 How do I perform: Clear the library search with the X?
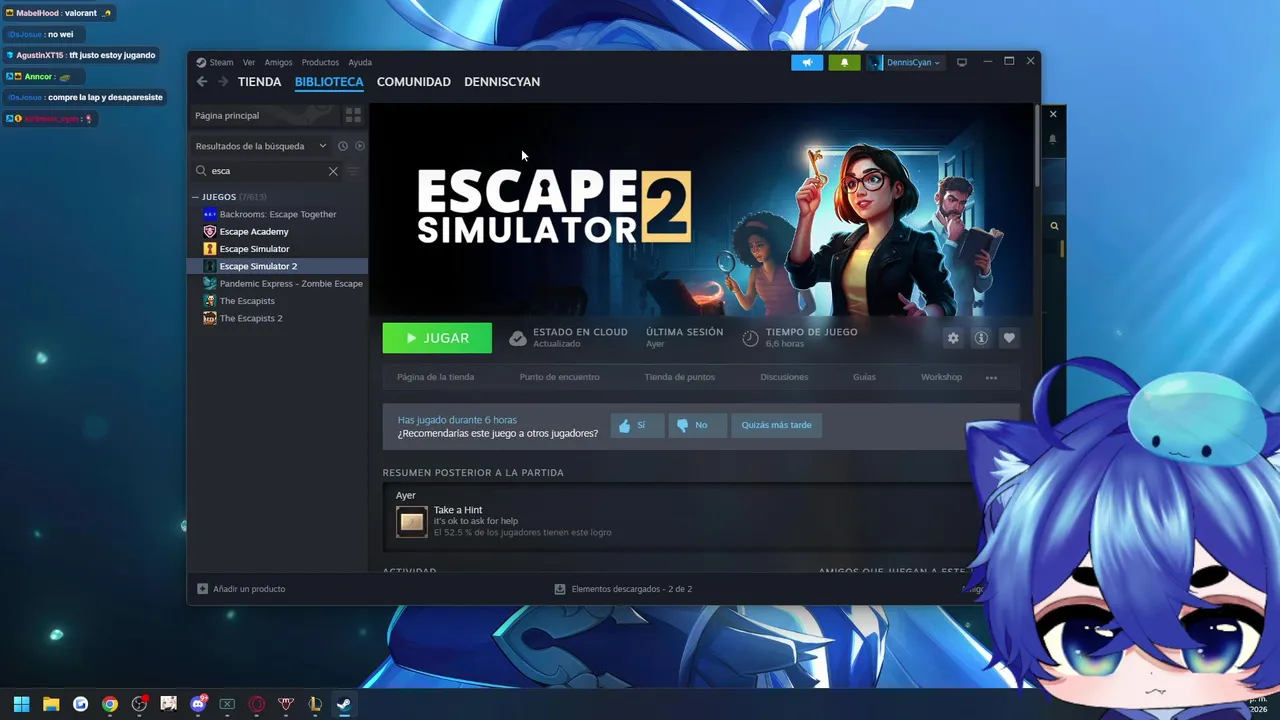pos(333,171)
